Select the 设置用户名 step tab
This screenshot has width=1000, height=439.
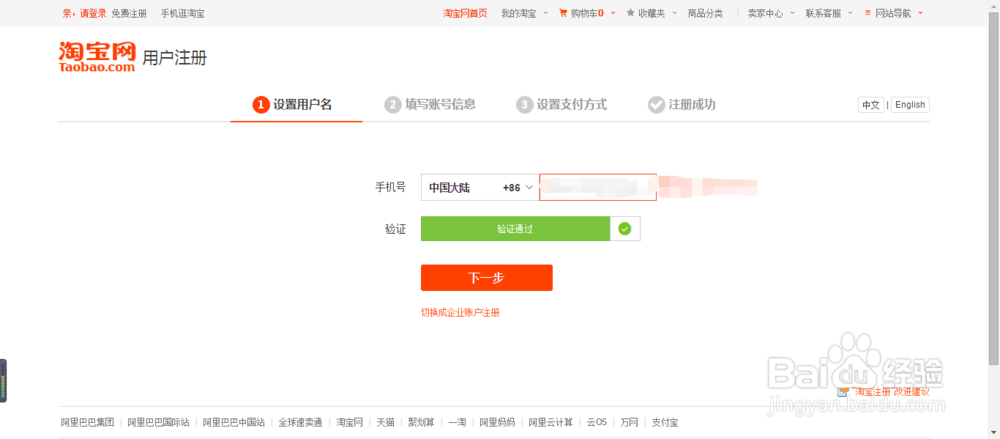point(297,105)
